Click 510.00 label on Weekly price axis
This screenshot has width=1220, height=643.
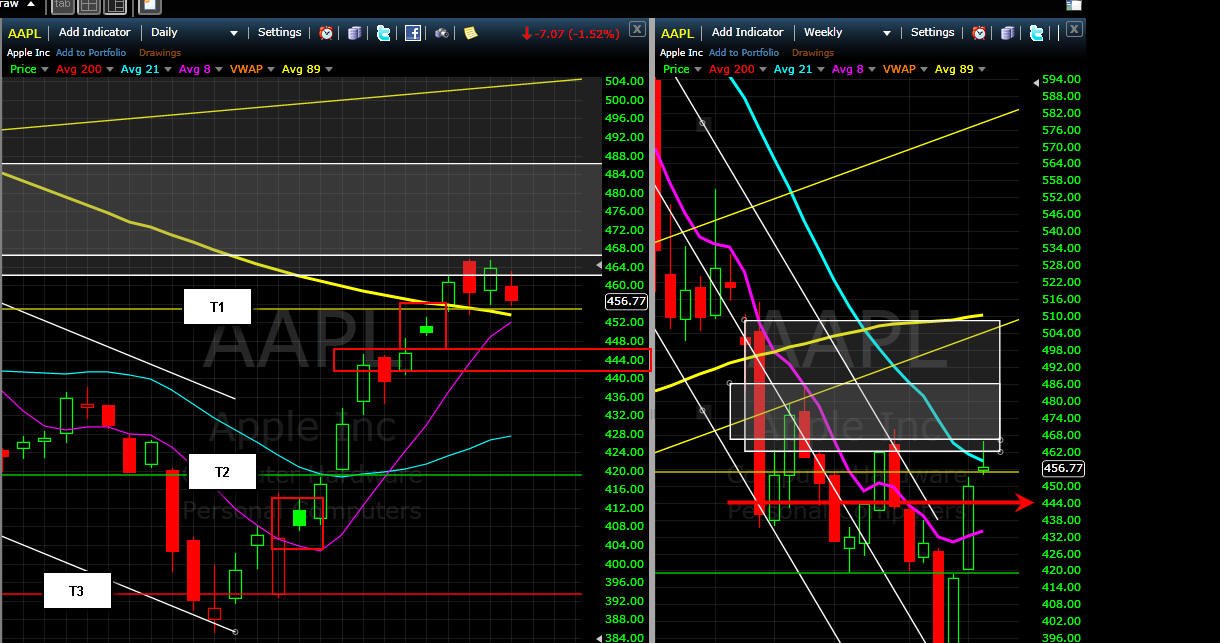tap(1061, 316)
